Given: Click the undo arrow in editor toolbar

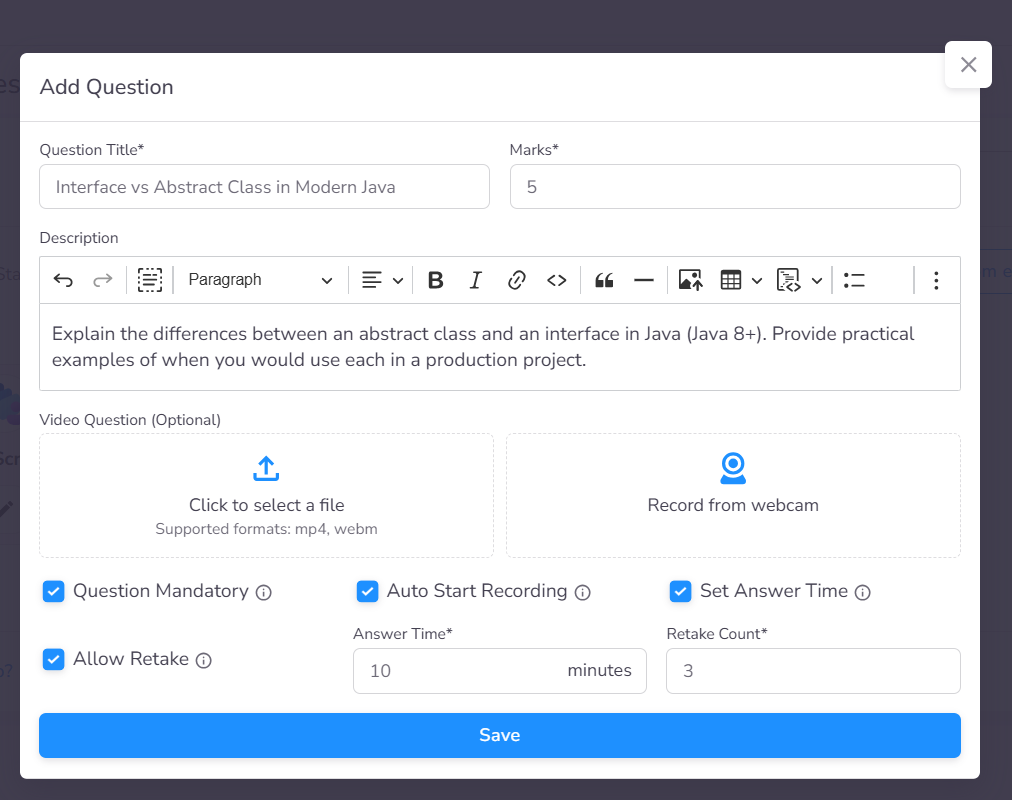Looking at the screenshot, I should point(63,280).
